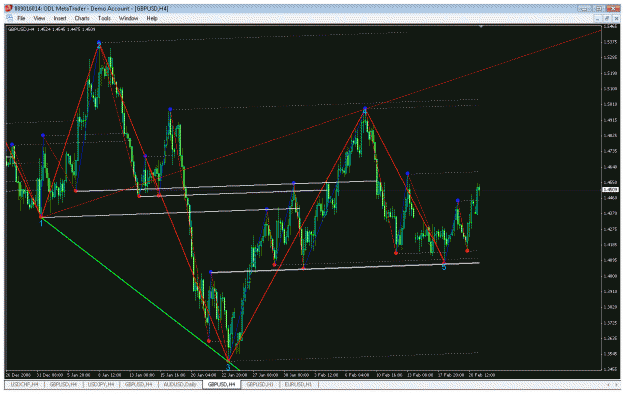Switch to the AUDUSD,Daily chart tab
Screen dimensions: 625x394
[180, 384]
